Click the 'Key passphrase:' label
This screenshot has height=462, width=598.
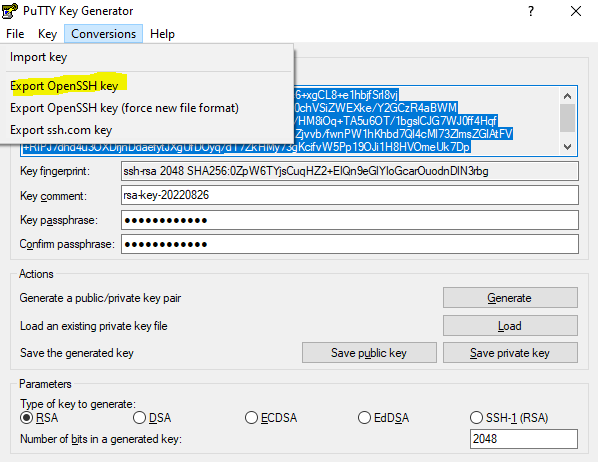pos(59,220)
